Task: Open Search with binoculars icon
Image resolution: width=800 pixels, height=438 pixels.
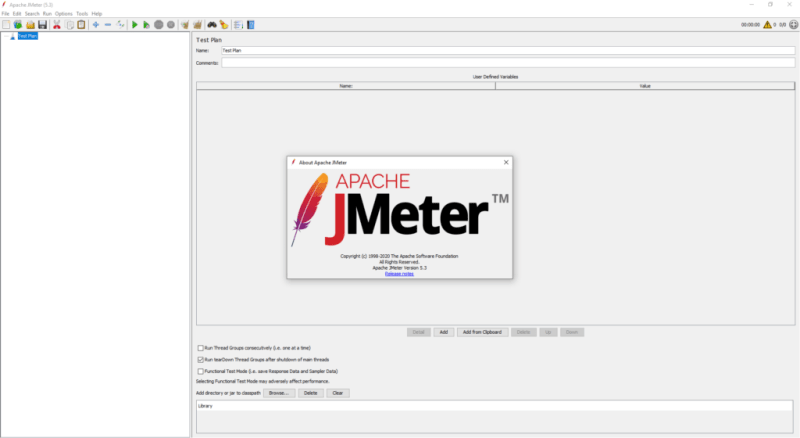Action: coord(212,25)
